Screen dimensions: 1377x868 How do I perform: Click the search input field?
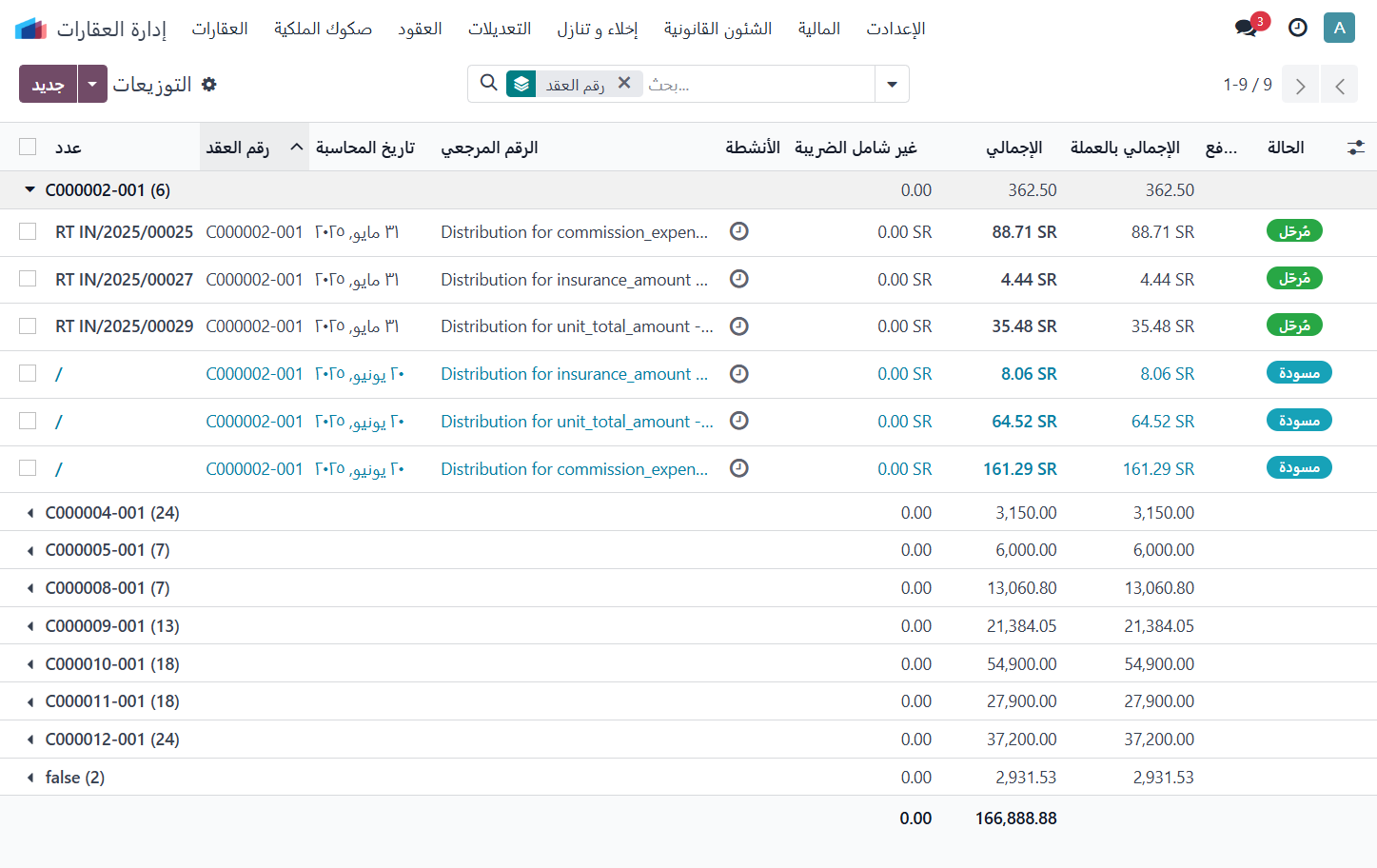(757, 84)
